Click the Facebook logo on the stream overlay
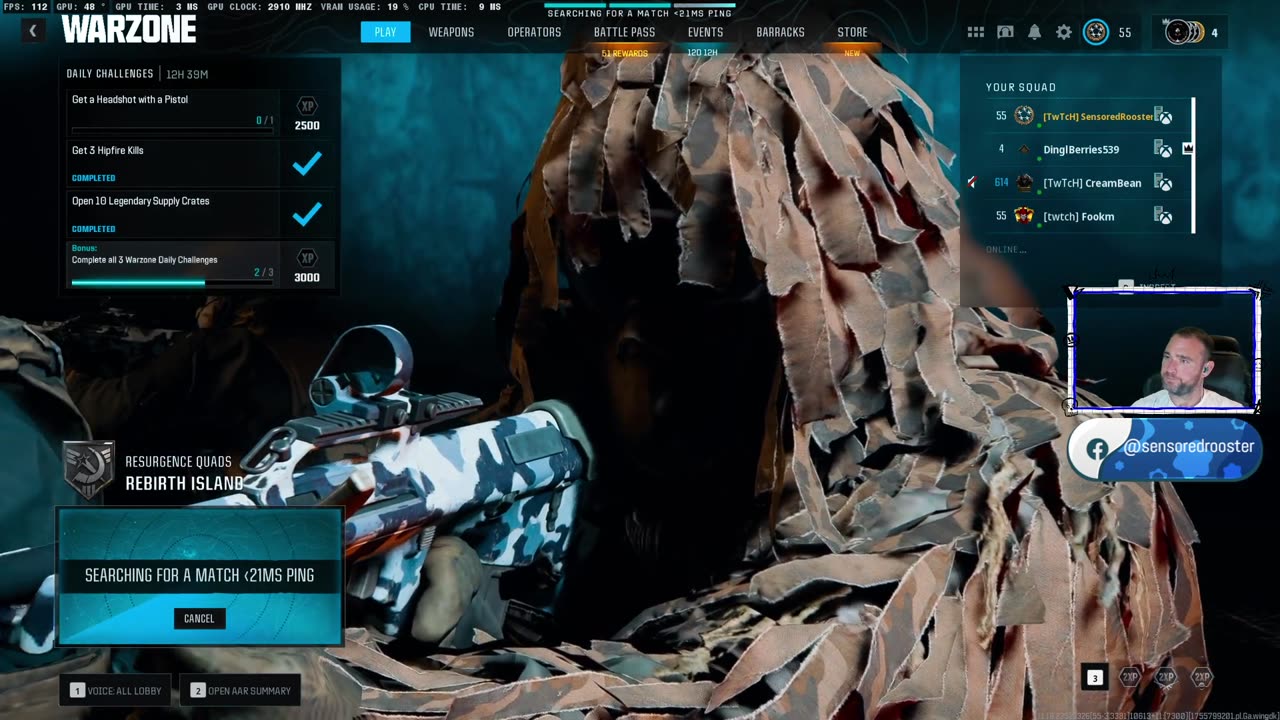The width and height of the screenshot is (1280, 720). pos(1096,449)
